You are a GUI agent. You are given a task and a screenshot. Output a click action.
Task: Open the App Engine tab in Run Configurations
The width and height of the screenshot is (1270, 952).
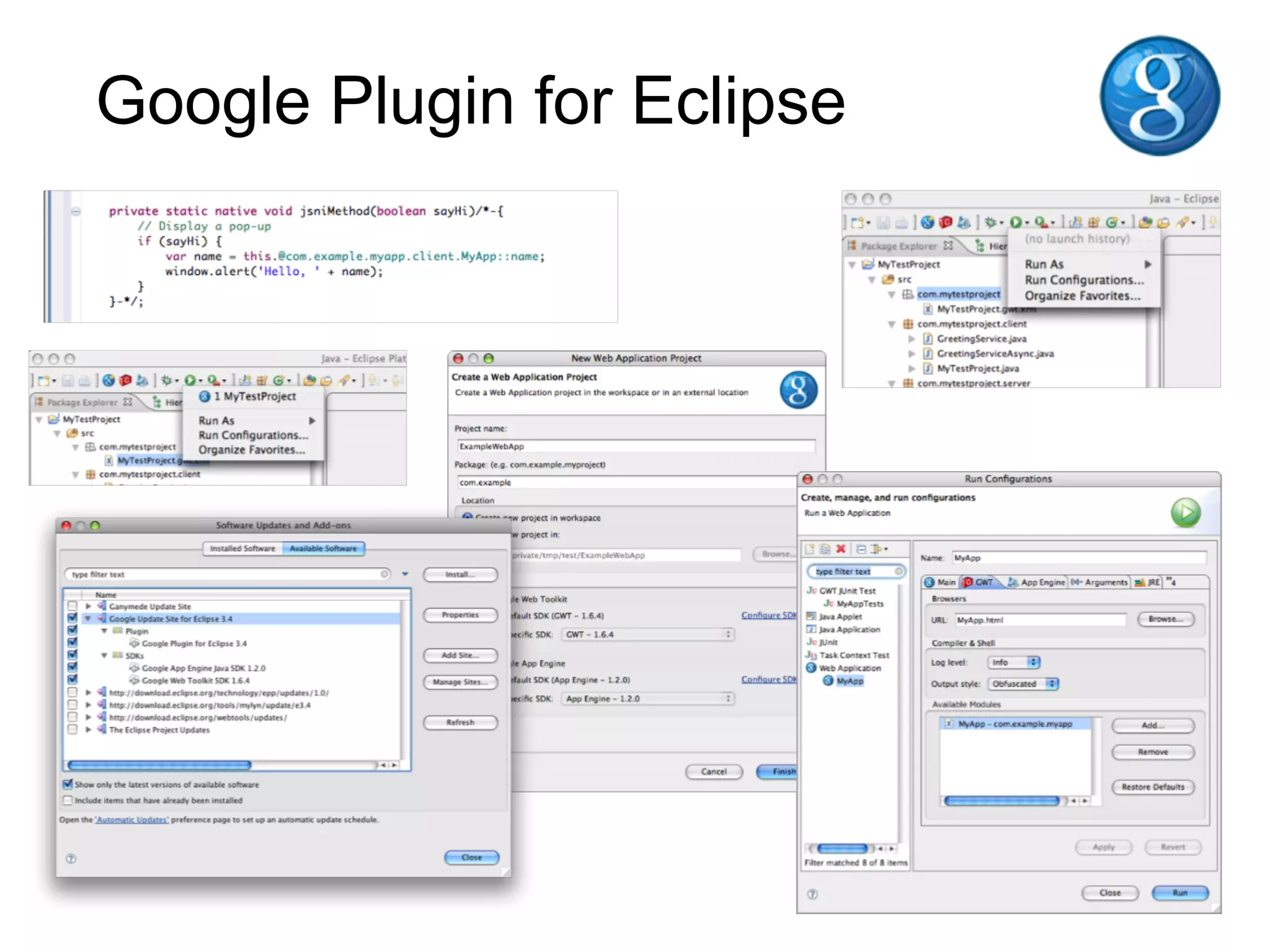coord(1036,582)
